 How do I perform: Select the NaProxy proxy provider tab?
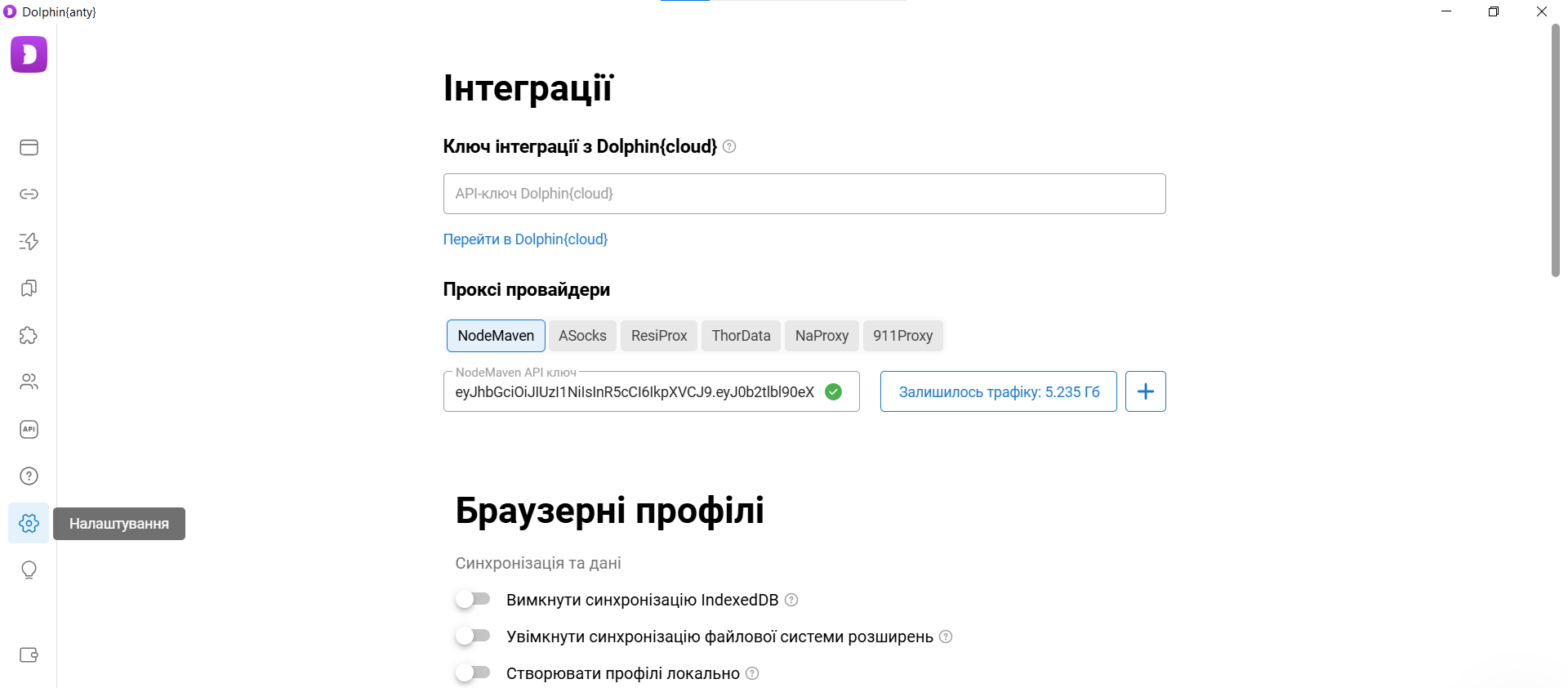pos(822,336)
